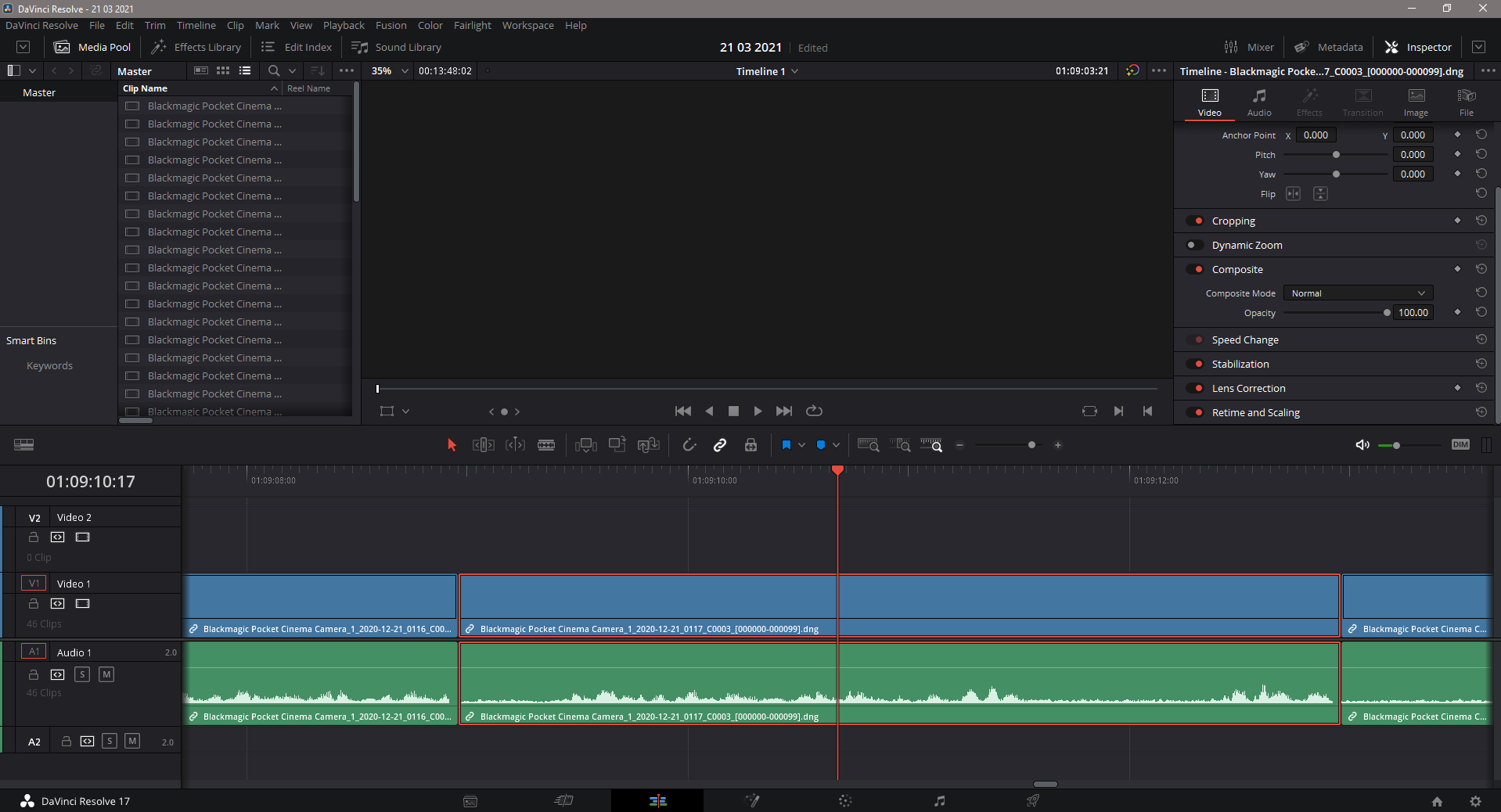Toggle the Cropping section enable switch
Viewport: 1501px width, 812px height.
1195,221
